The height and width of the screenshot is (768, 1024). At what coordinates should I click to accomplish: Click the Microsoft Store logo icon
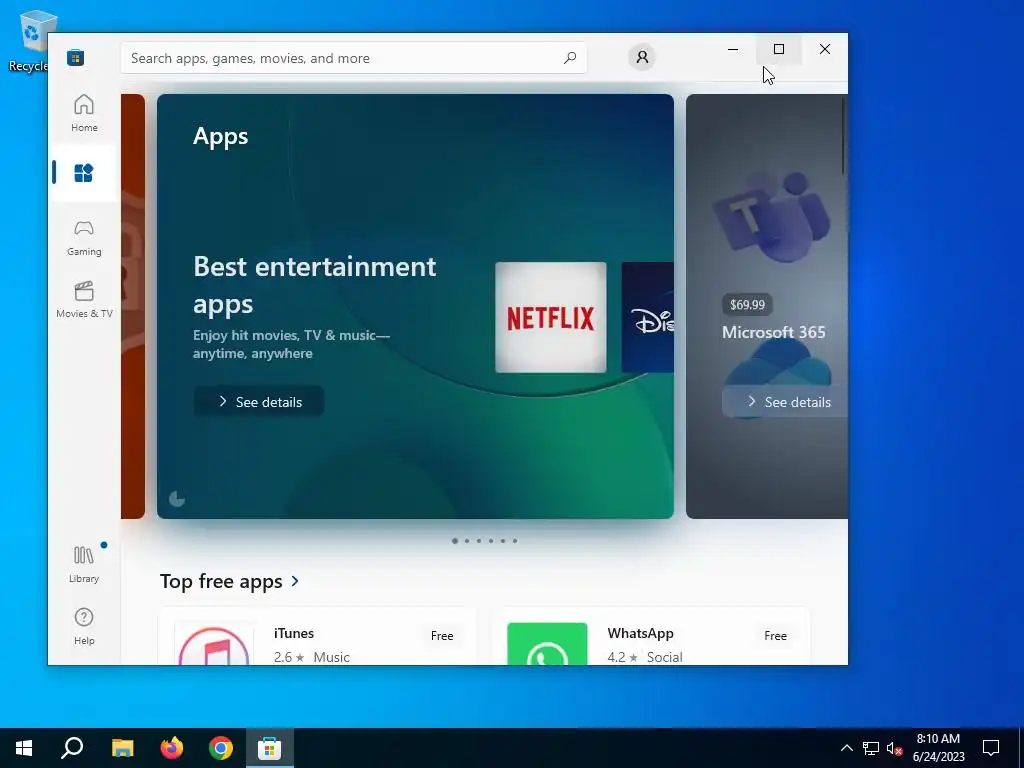point(76,57)
